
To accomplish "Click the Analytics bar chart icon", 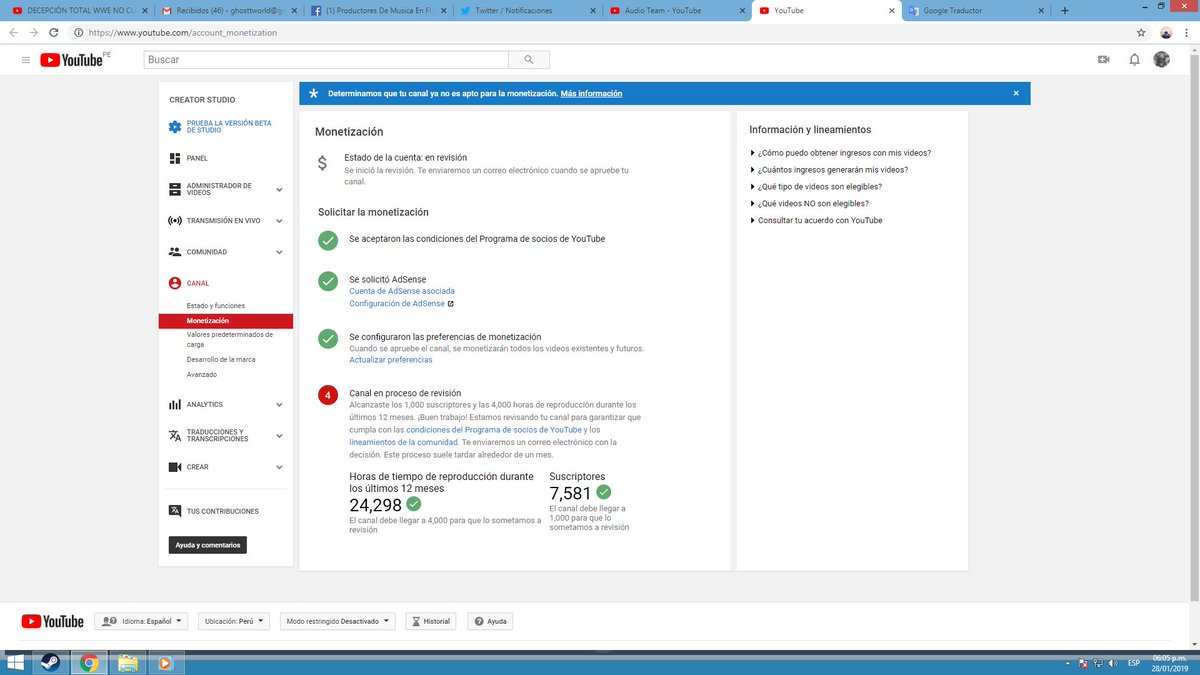I will 175,405.
